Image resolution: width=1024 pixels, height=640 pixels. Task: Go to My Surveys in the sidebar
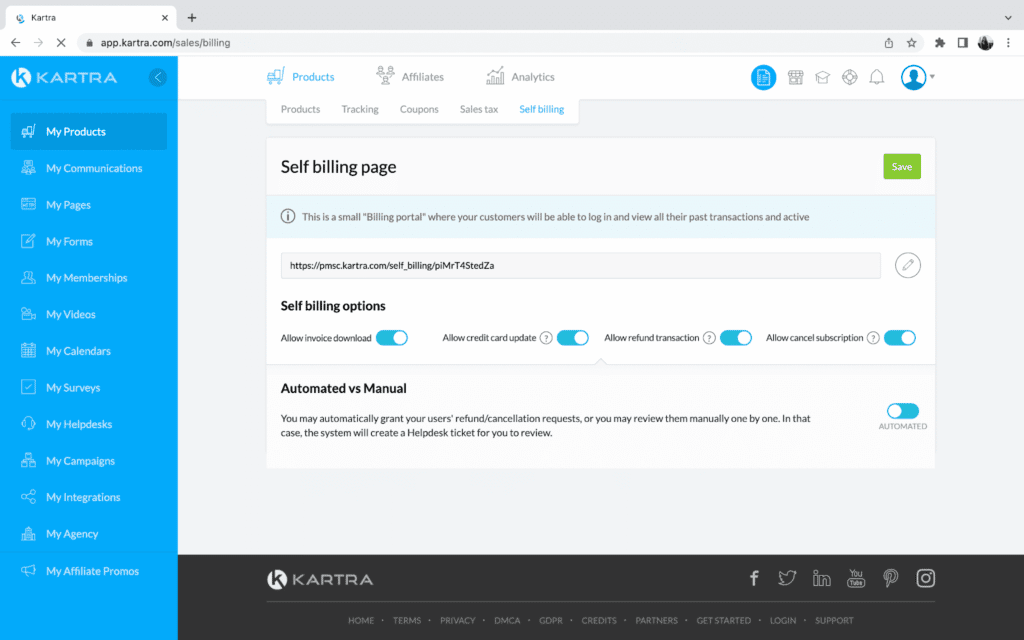pos(89,387)
